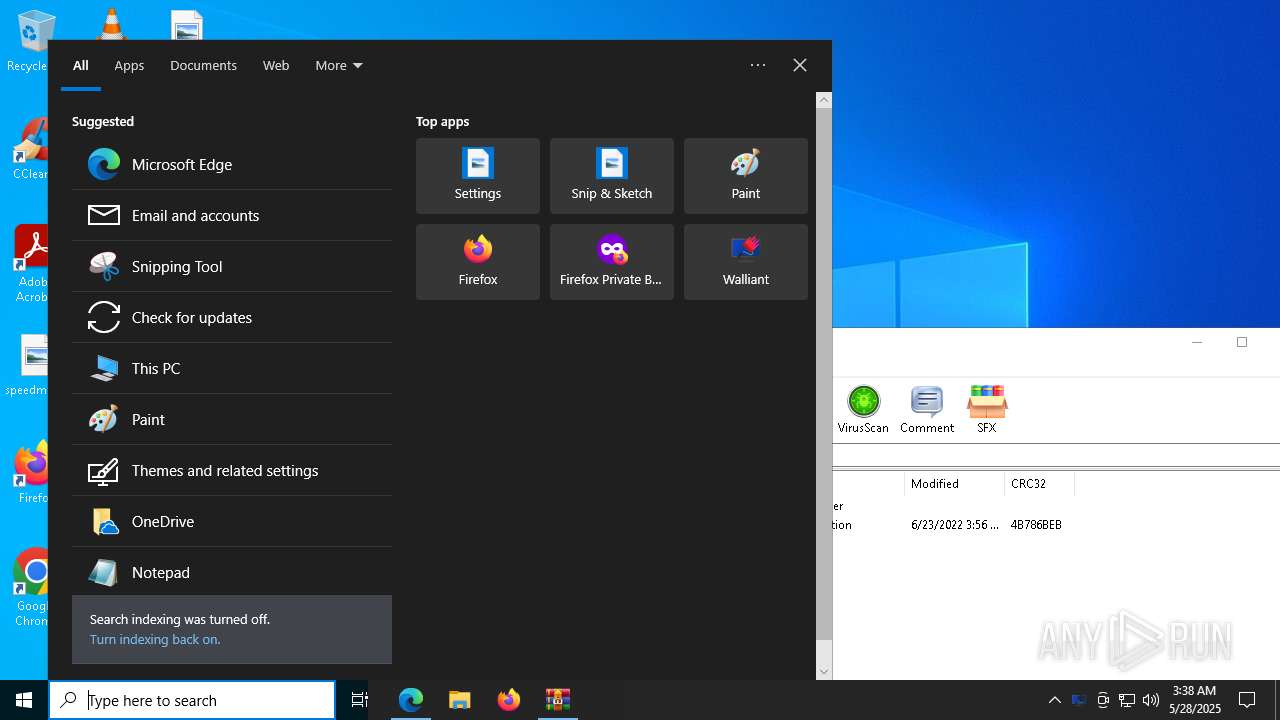The height and width of the screenshot is (720, 1280).
Task: Open Notepad from suggestions
Action: tap(232, 572)
